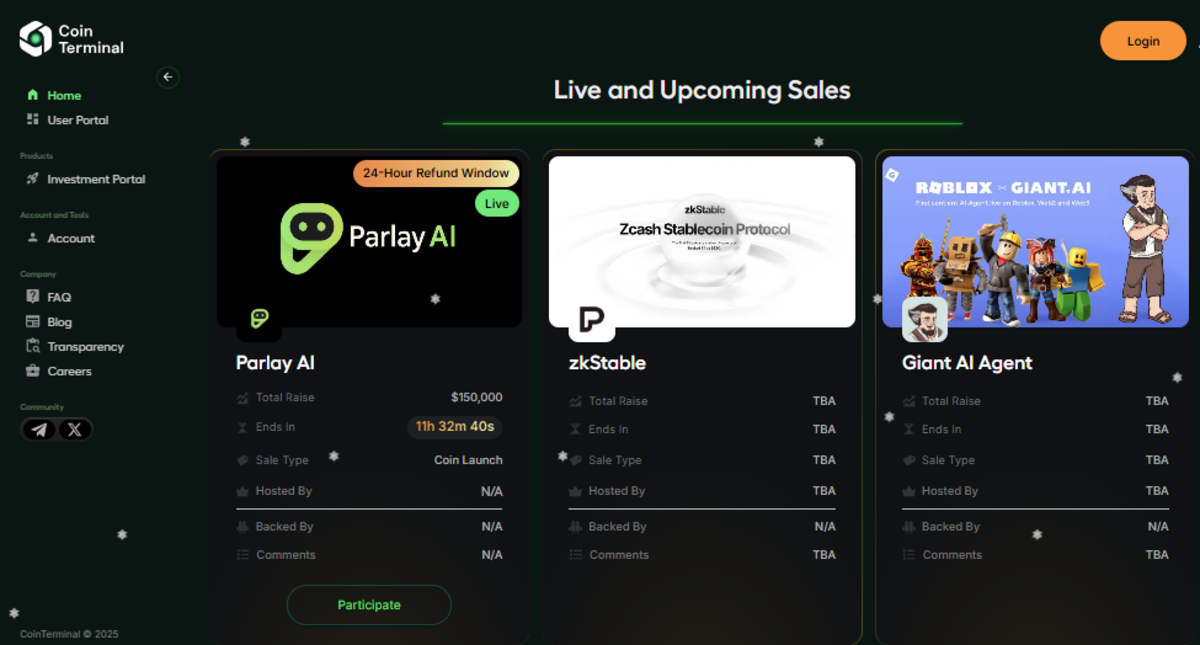Open the Transparency page

tap(75, 347)
